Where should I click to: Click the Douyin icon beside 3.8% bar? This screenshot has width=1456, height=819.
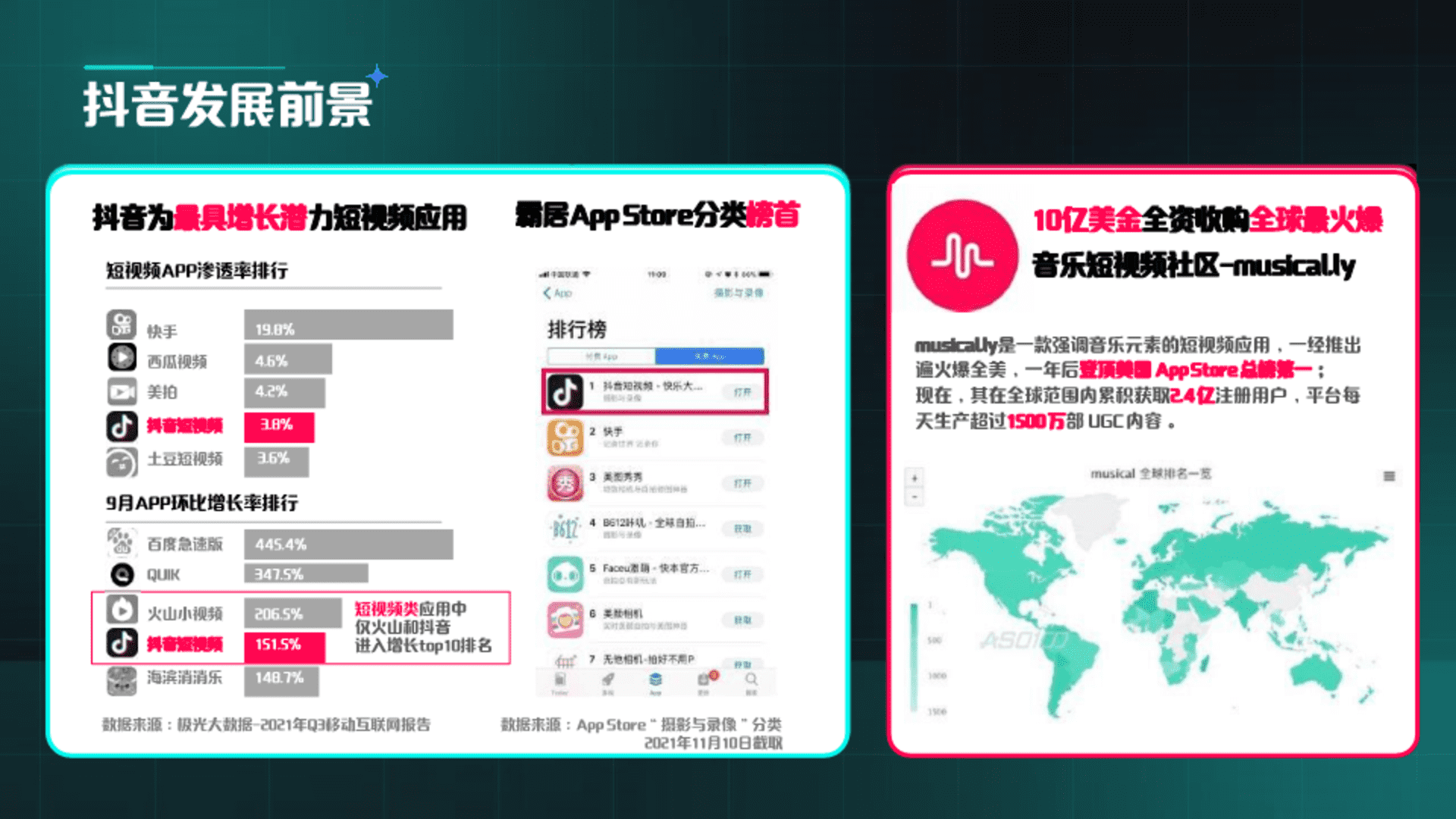[x=121, y=426]
